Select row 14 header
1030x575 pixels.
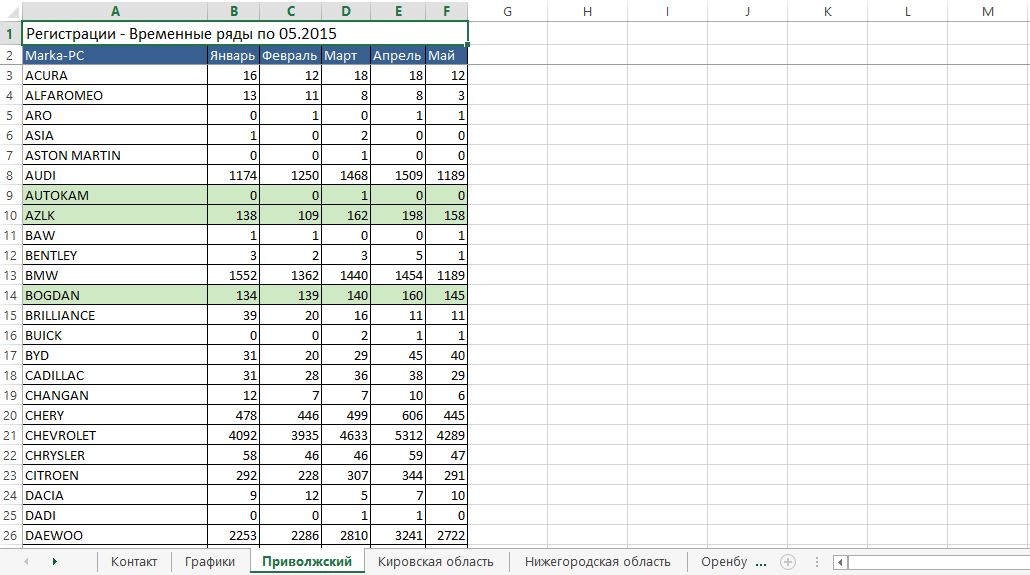tap(10, 295)
